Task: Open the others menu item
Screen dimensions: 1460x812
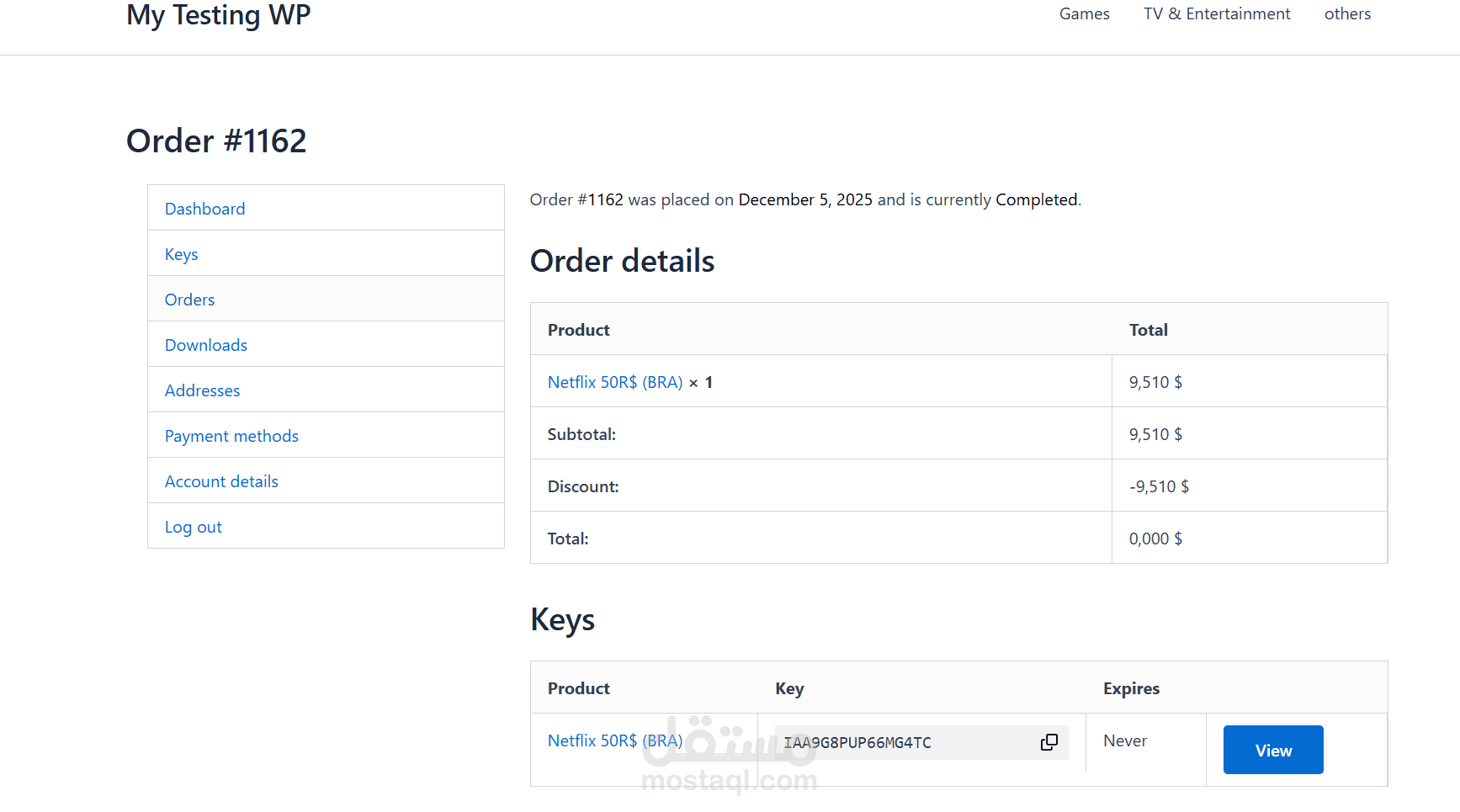Action: click(1347, 13)
